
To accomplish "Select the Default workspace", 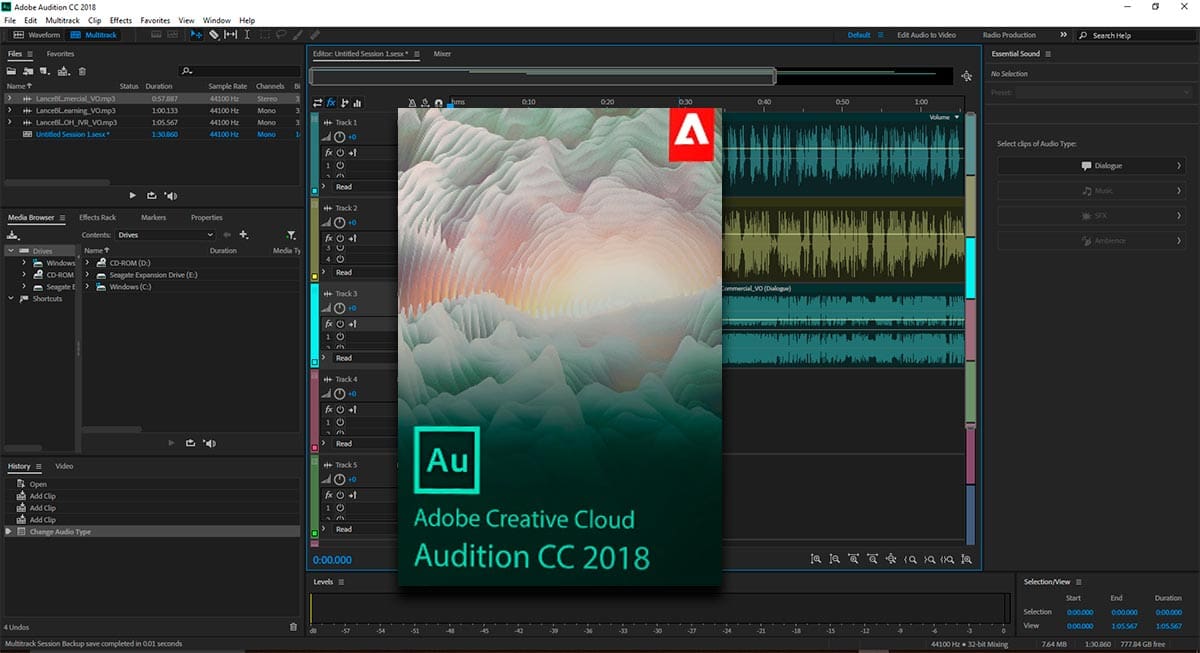I will [x=859, y=35].
